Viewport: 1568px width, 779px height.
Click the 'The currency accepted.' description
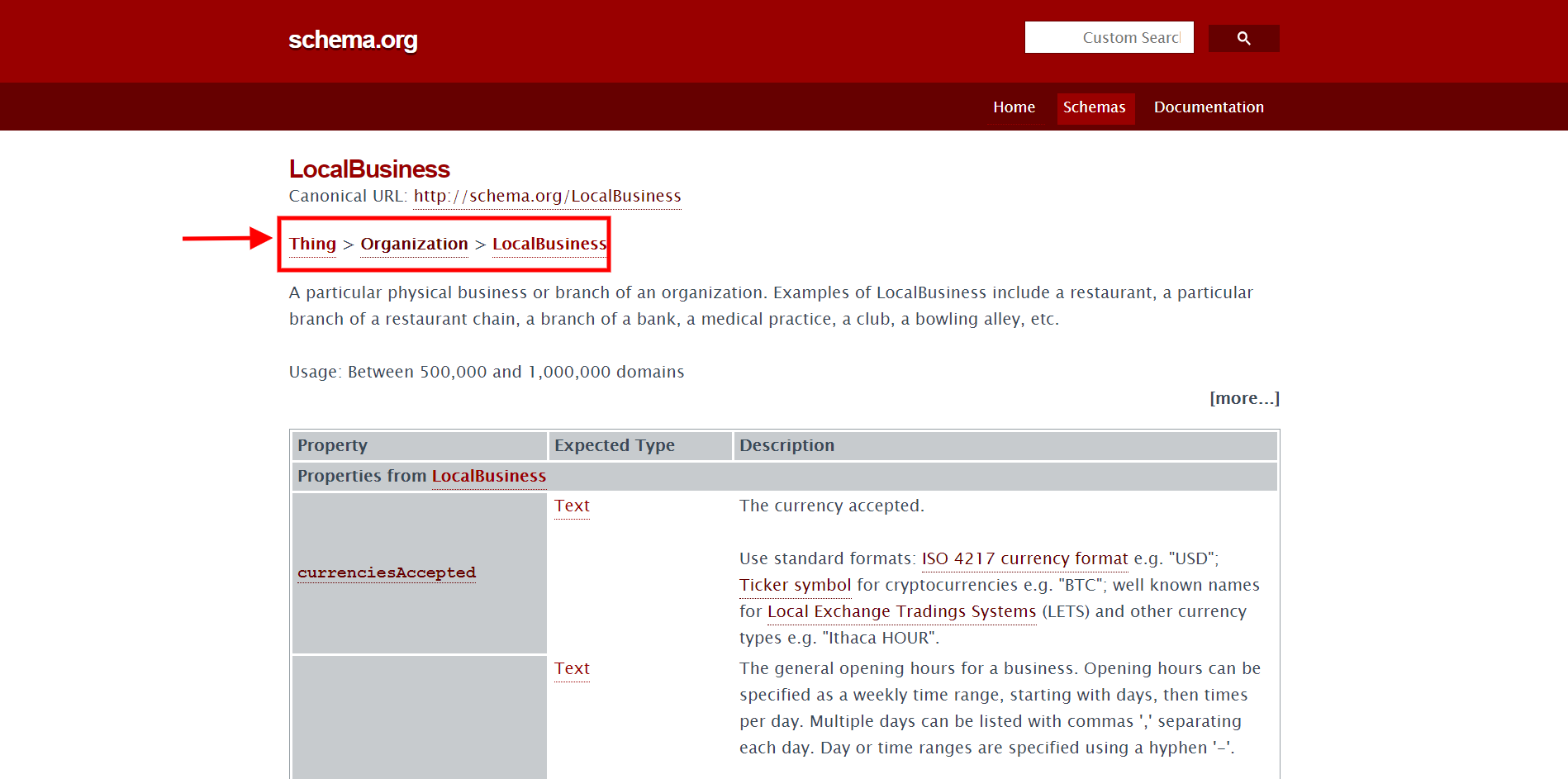tap(832, 506)
